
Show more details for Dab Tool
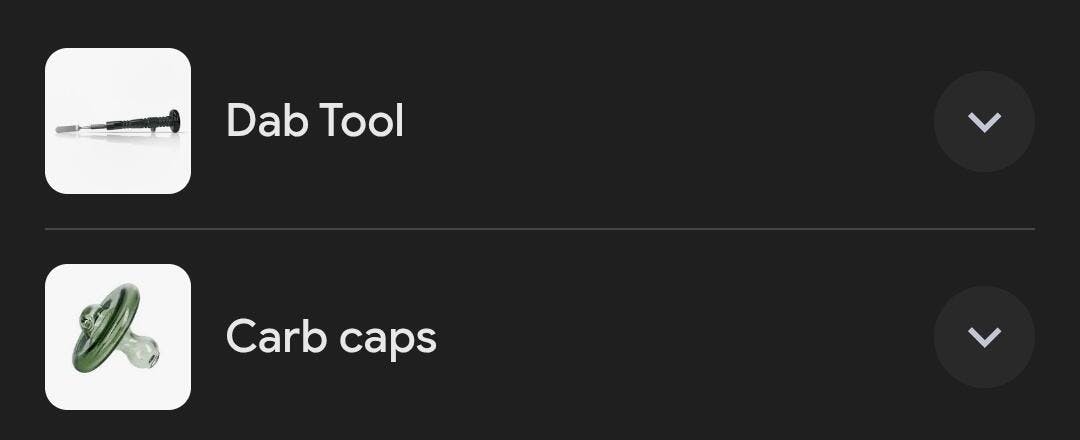tap(984, 121)
